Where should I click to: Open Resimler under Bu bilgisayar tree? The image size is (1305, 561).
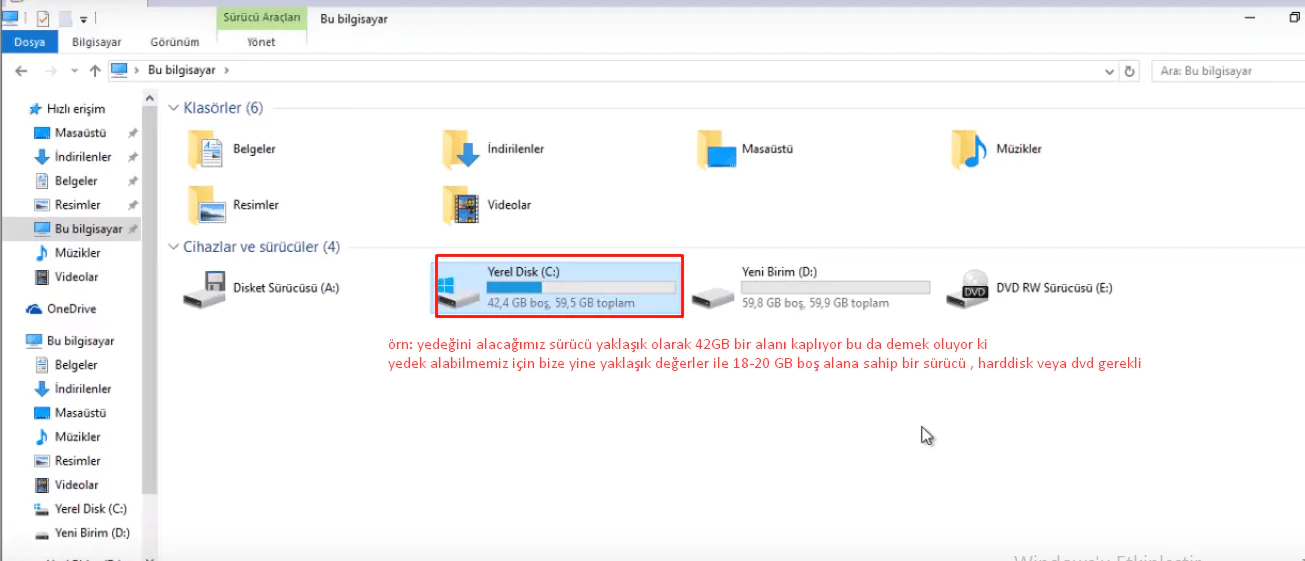[67, 461]
